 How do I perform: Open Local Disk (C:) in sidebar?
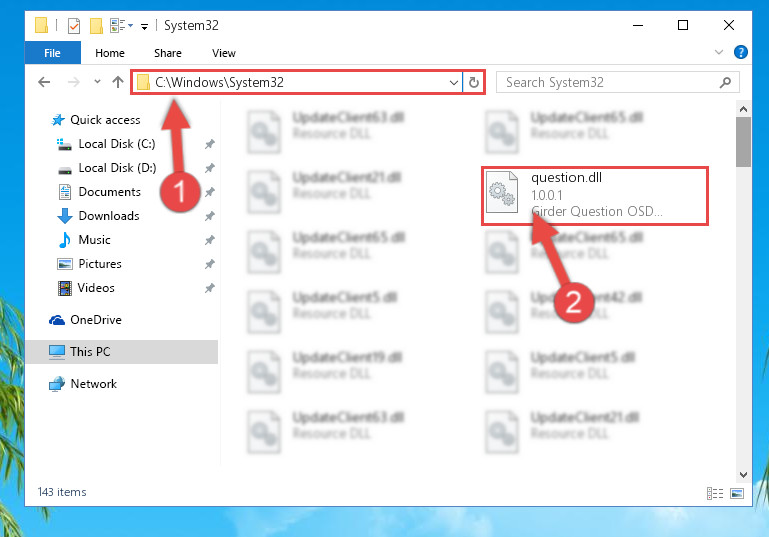[117, 144]
